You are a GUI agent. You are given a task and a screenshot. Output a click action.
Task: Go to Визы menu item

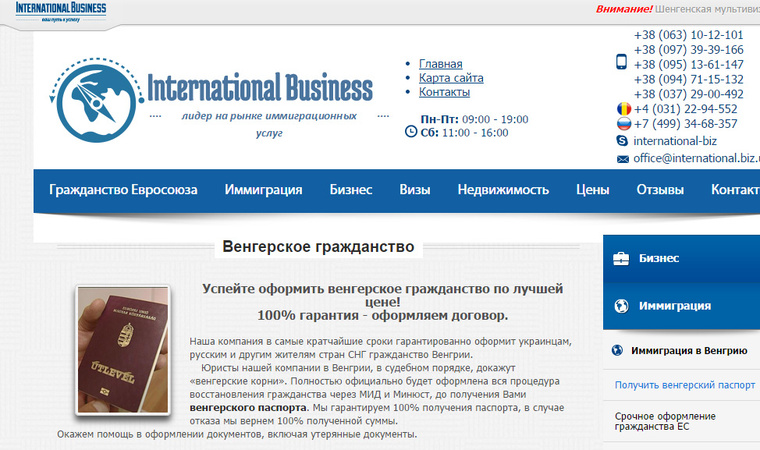click(415, 189)
